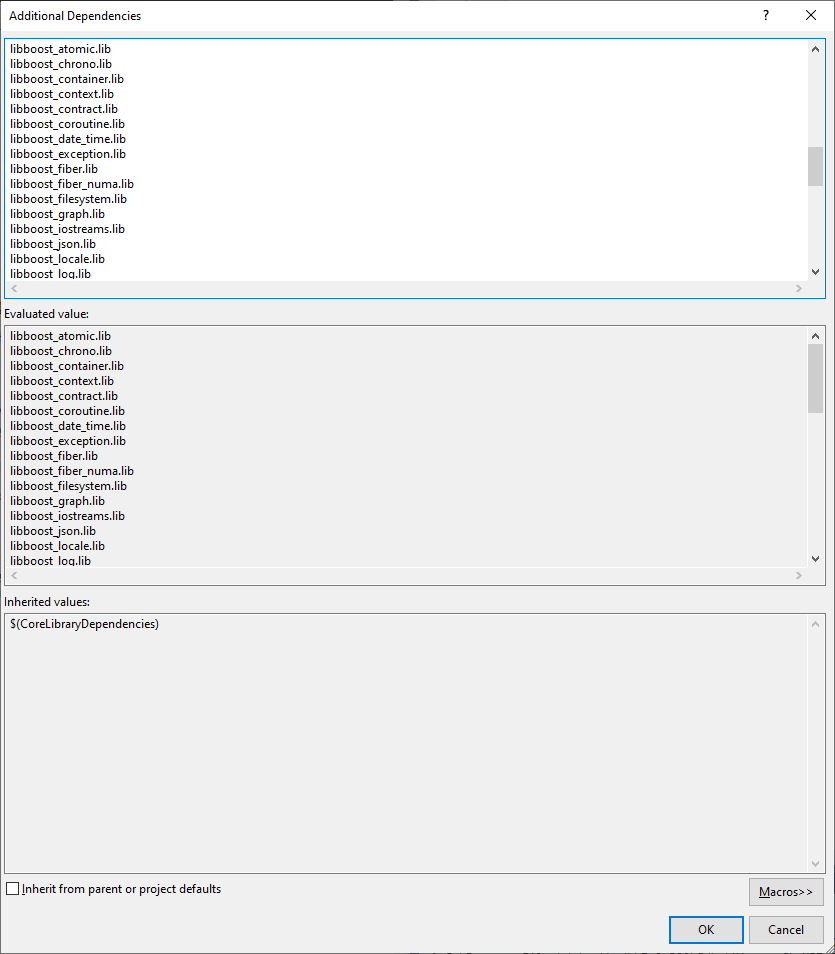Click inside the editable dependencies text area
This screenshot has width=835, height=954.
tap(400, 160)
